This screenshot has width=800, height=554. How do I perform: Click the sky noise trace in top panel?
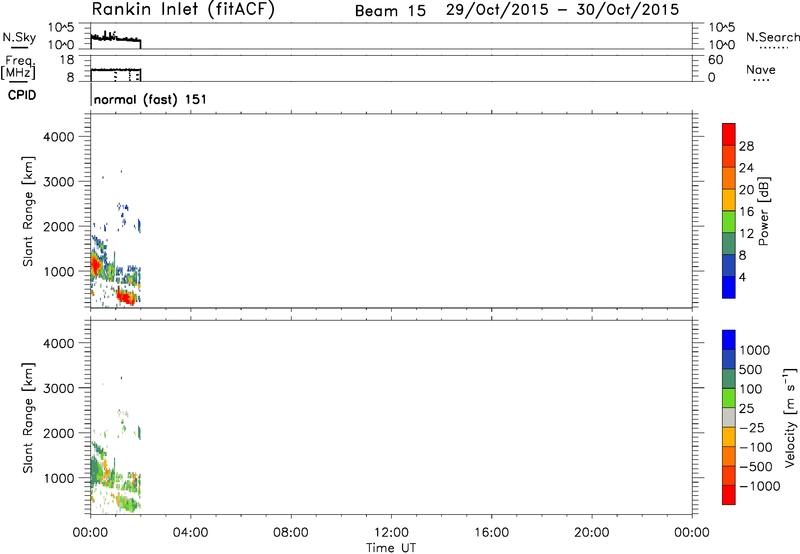(x=116, y=38)
